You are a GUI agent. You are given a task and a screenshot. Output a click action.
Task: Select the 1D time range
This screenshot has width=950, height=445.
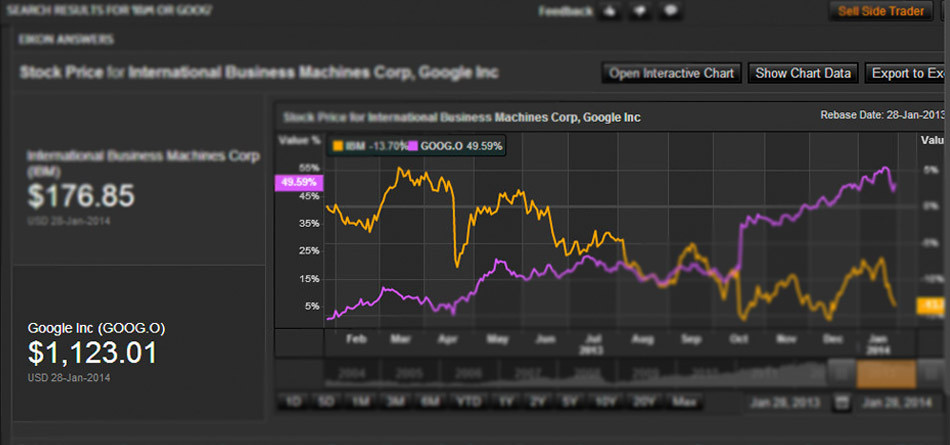coord(294,403)
